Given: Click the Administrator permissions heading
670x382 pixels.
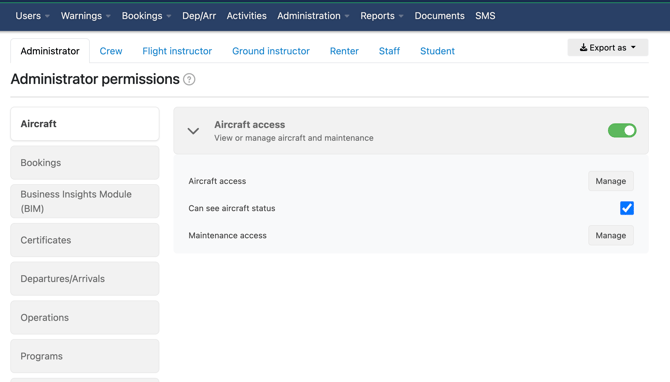Looking at the screenshot, I should click(x=95, y=79).
